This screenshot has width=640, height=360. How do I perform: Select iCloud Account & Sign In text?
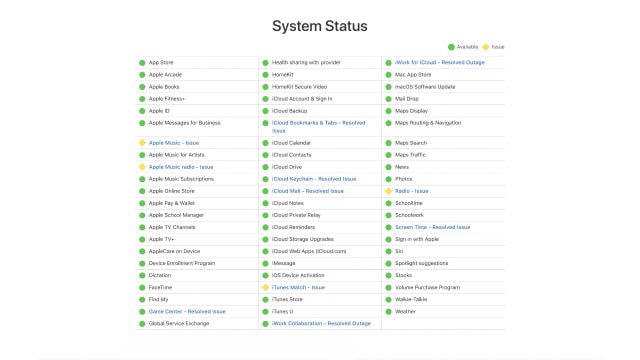[302, 99]
